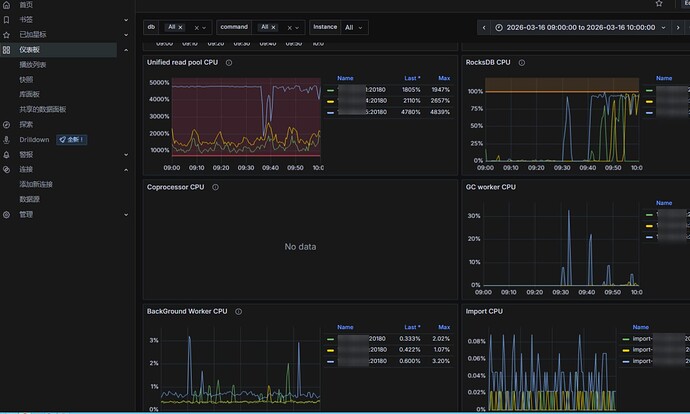The height and width of the screenshot is (414, 690).
Task: Click the 连接 connections icon
Action: pos(6,169)
